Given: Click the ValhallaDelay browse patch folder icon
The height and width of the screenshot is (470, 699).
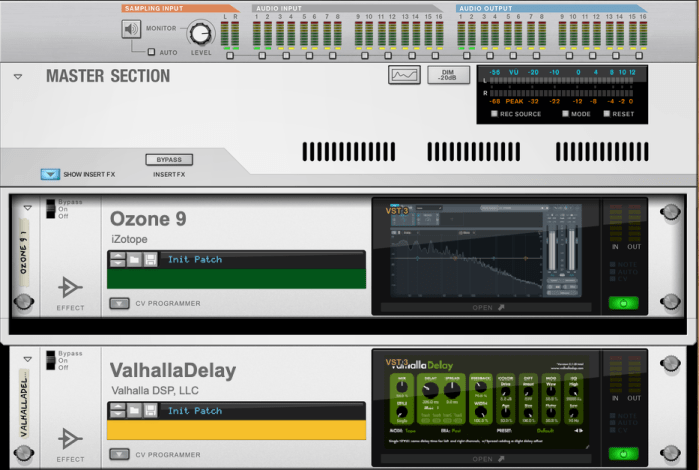Looking at the screenshot, I should point(133,411).
